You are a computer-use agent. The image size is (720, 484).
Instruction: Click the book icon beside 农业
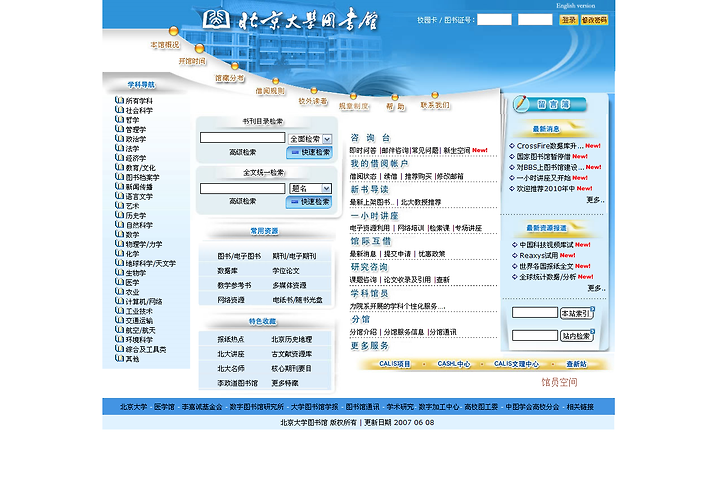[119, 291]
